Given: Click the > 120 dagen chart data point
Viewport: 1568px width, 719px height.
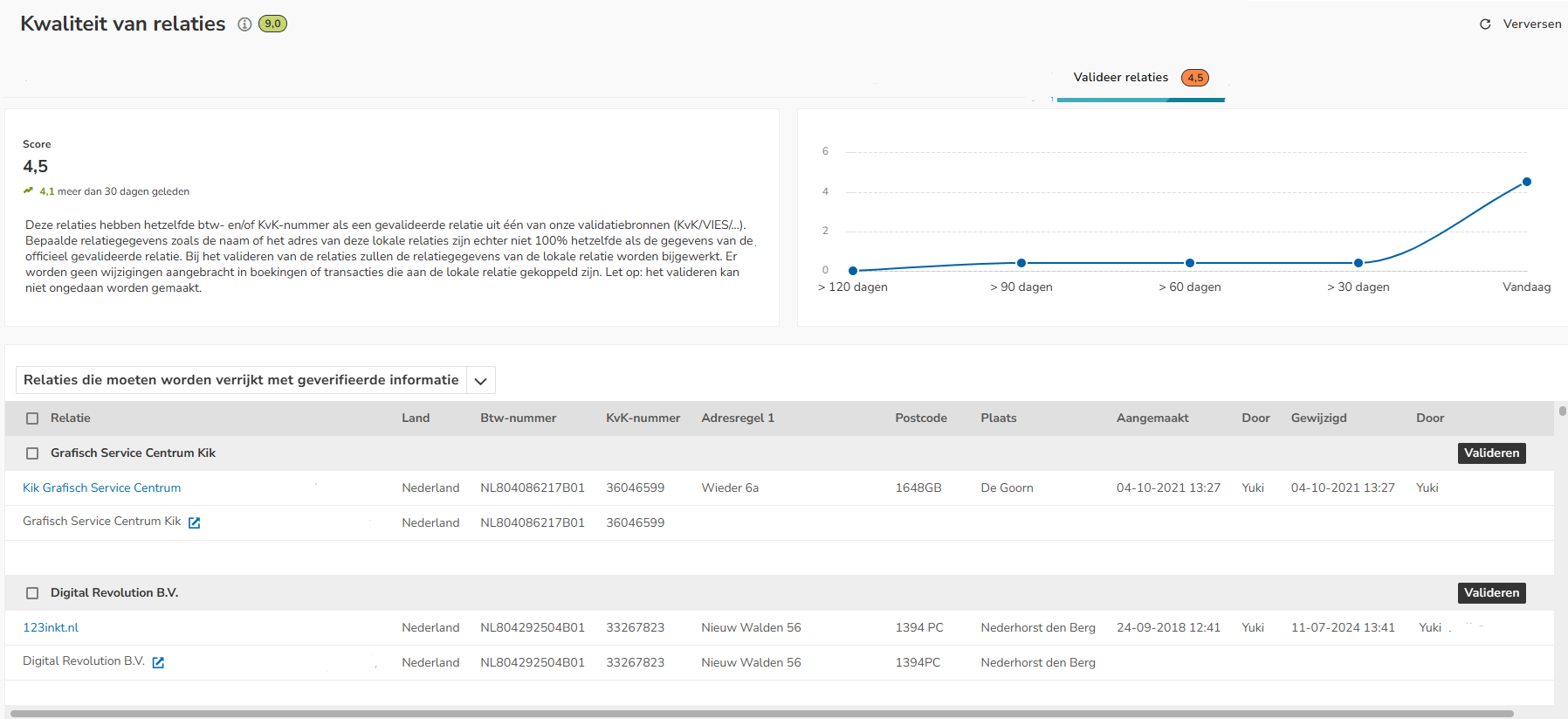Looking at the screenshot, I should [853, 271].
